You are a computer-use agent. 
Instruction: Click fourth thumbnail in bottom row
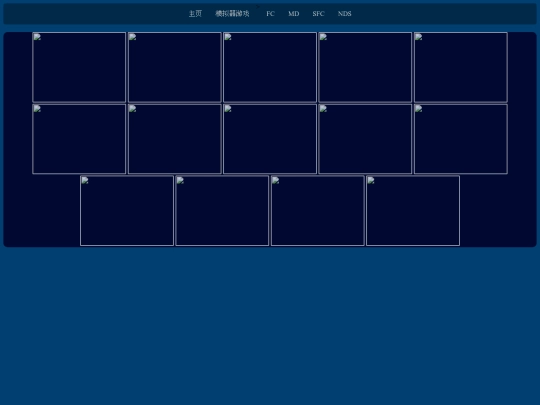click(413, 211)
